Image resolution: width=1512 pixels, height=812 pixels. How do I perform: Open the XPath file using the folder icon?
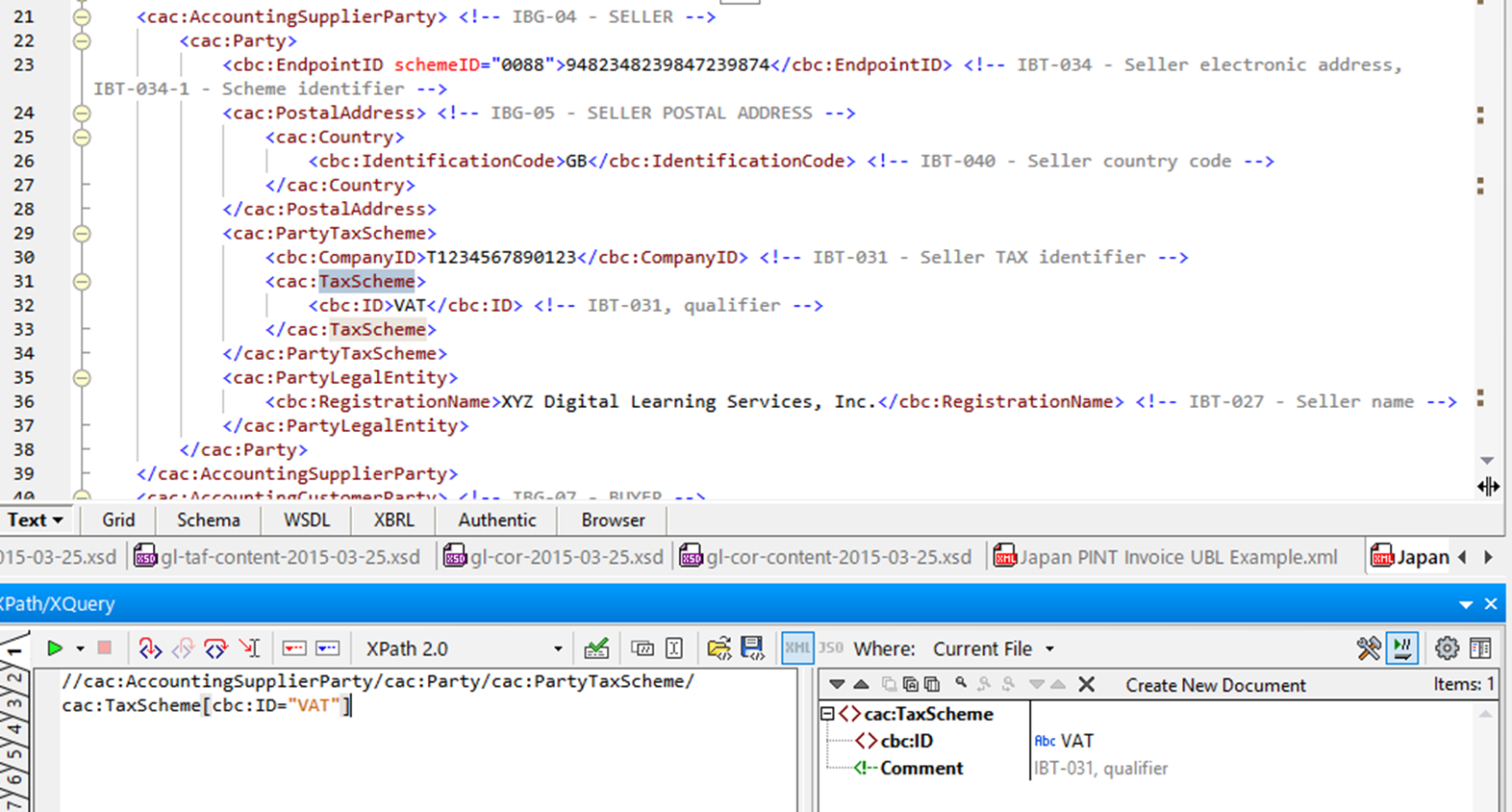coord(718,648)
